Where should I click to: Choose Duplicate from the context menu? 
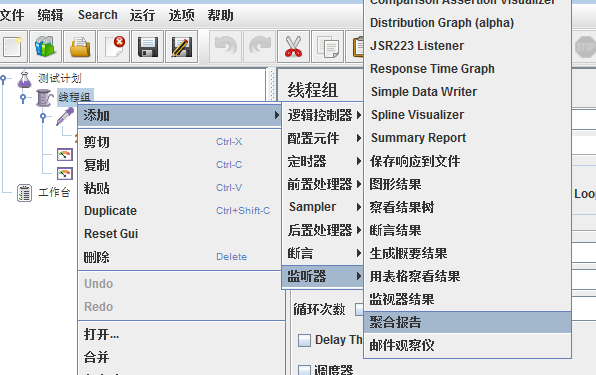tap(179, 211)
